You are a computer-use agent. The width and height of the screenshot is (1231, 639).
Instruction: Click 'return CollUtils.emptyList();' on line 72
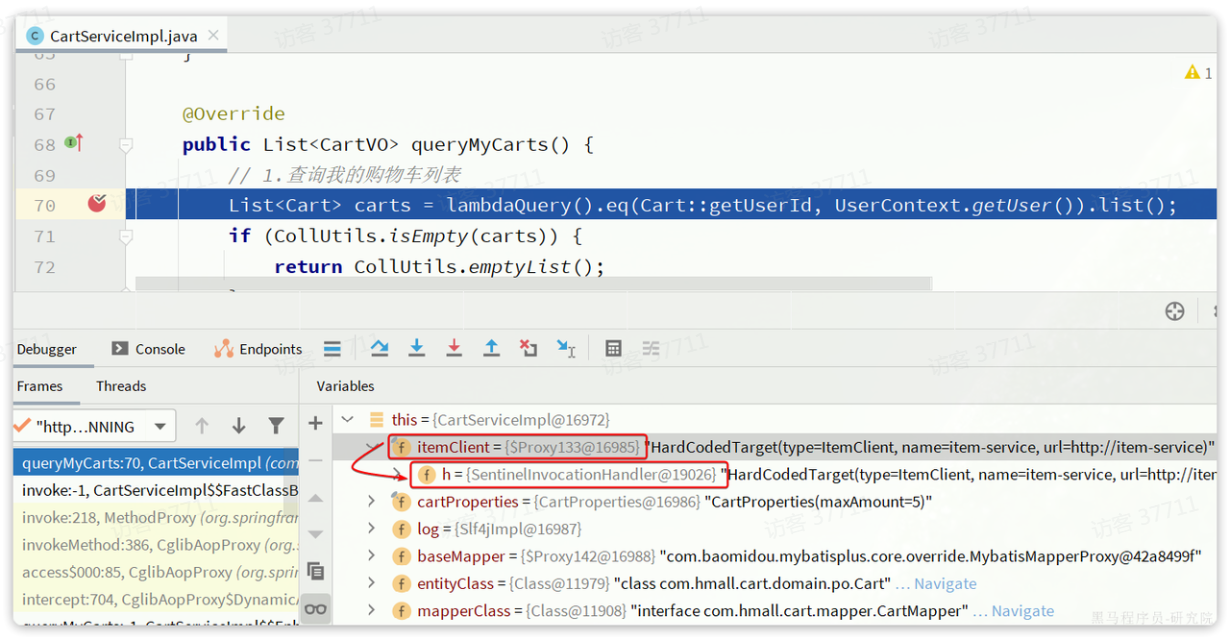(x=440, y=267)
